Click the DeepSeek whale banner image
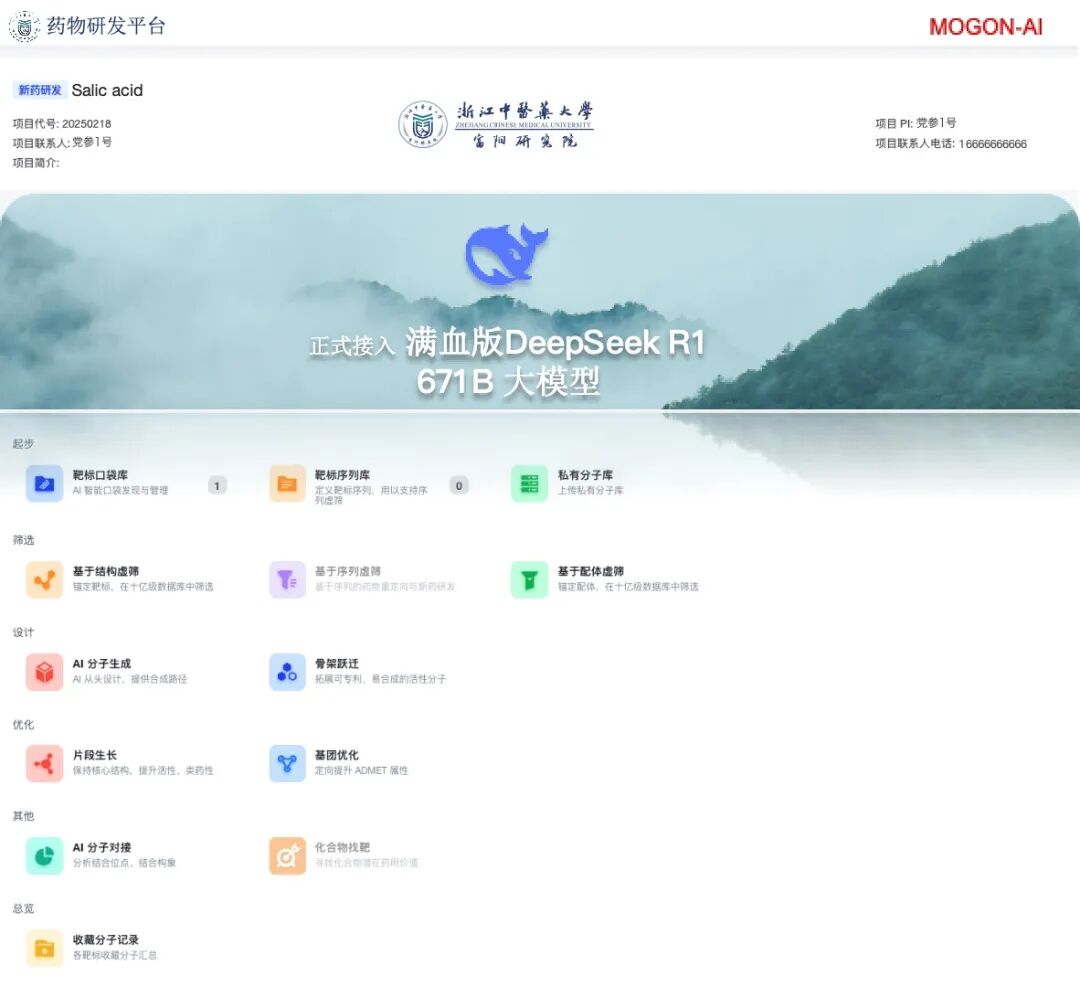The height and width of the screenshot is (987, 1080). [x=505, y=256]
